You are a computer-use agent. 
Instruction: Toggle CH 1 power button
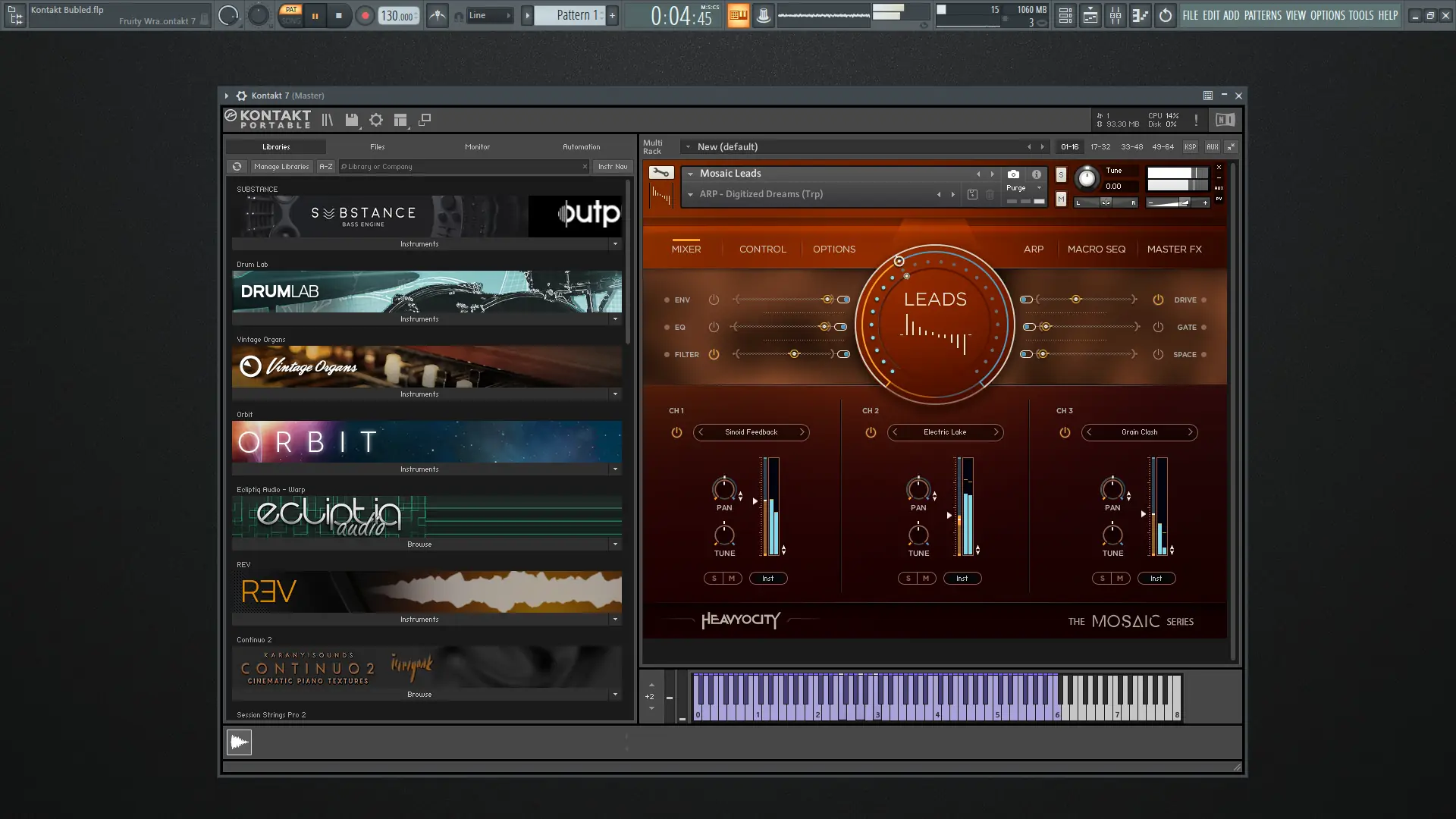[x=676, y=432]
